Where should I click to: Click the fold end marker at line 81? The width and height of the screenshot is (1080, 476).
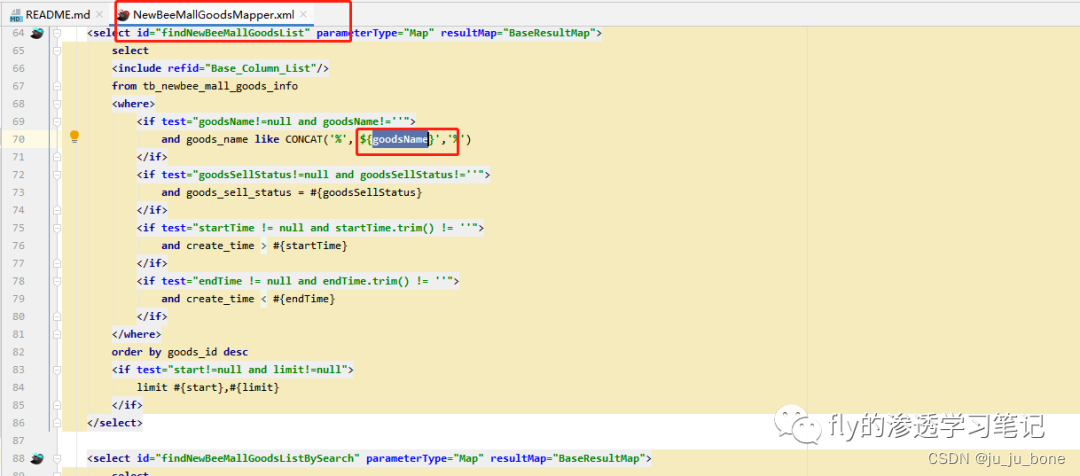[x=56, y=334]
